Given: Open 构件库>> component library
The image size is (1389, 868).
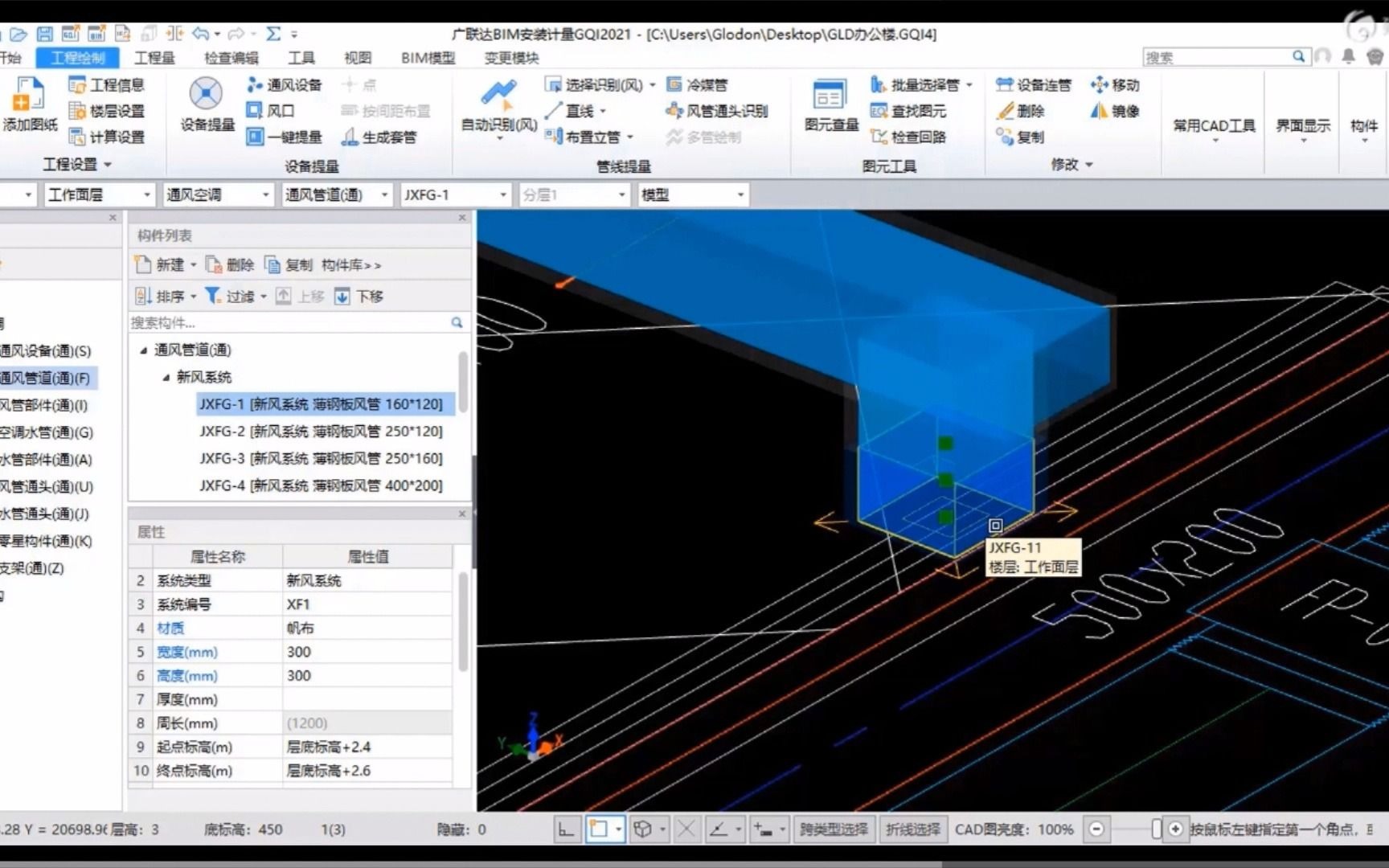Looking at the screenshot, I should [350, 265].
